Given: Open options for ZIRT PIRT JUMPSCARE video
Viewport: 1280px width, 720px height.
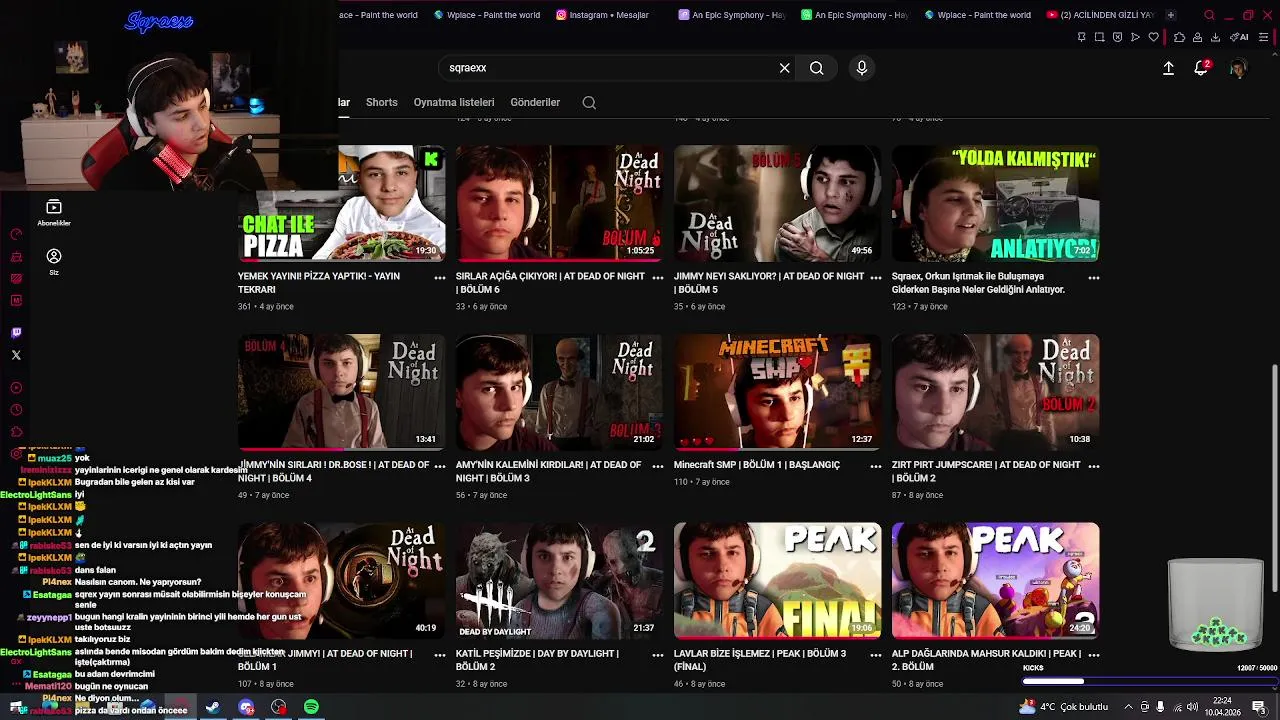Looking at the screenshot, I should pos(1094,466).
